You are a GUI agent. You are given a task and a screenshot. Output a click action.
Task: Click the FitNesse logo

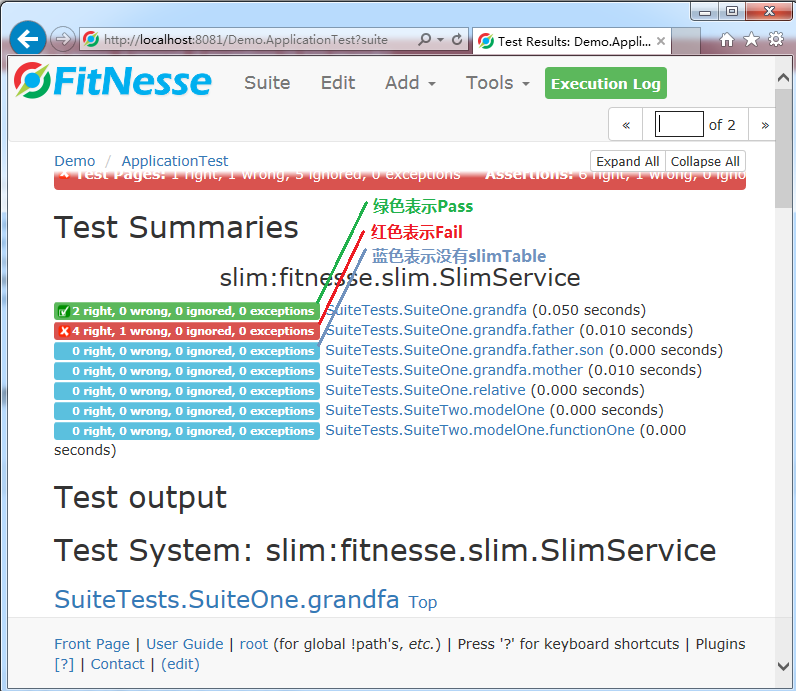pos(112,81)
